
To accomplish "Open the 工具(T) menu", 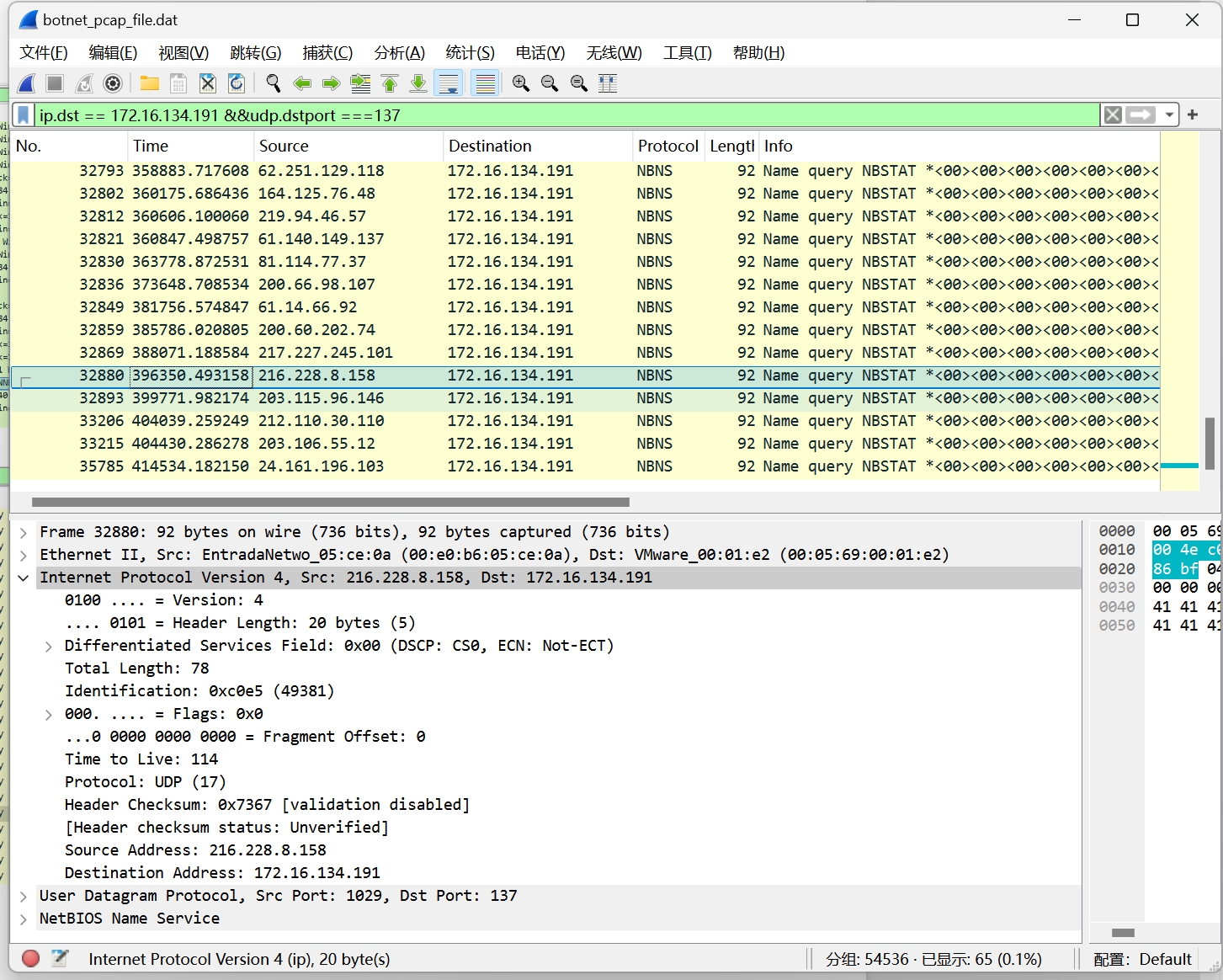I will pos(687,53).
